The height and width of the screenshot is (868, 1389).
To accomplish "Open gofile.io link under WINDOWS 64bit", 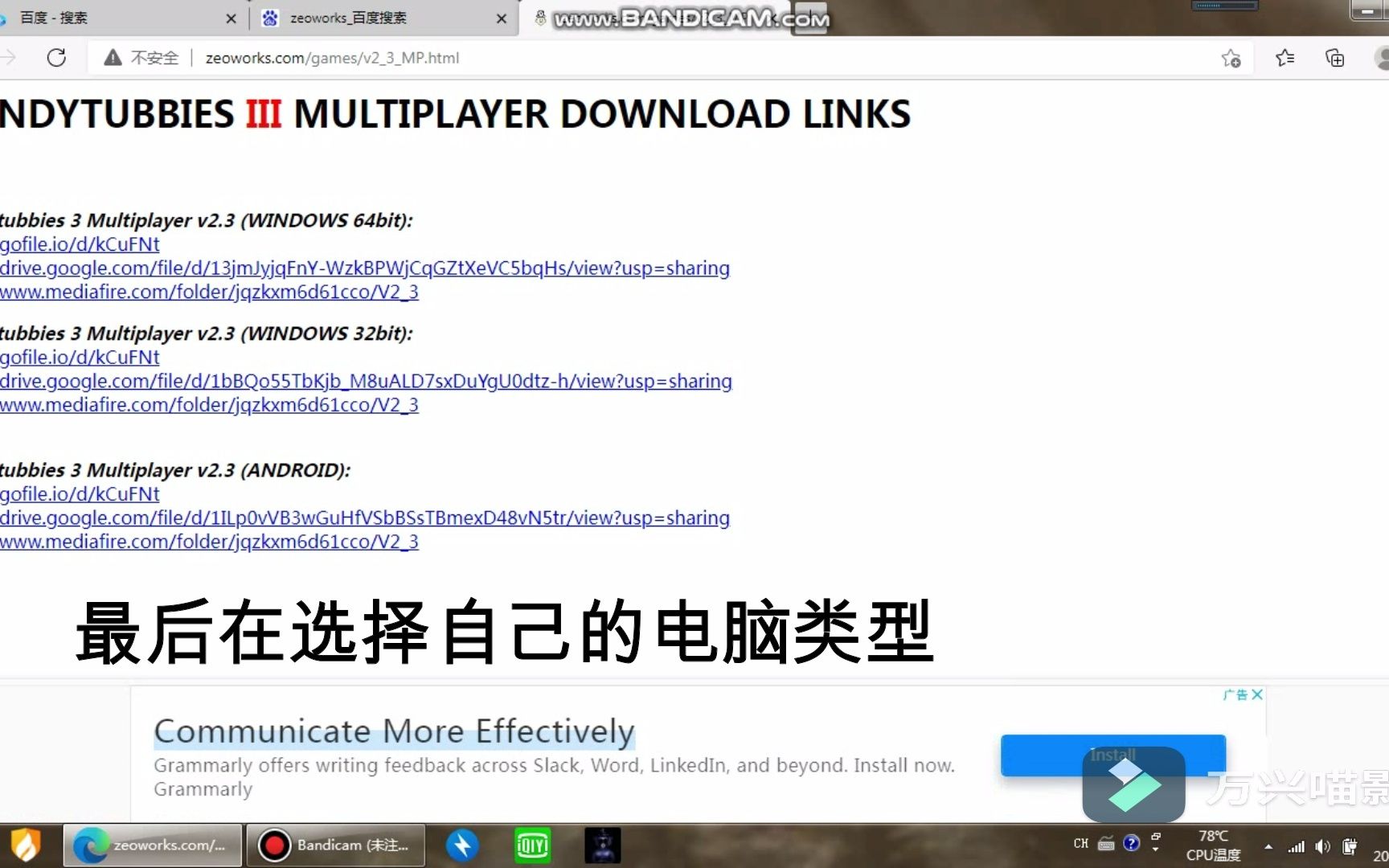I will tap(80, 244).
